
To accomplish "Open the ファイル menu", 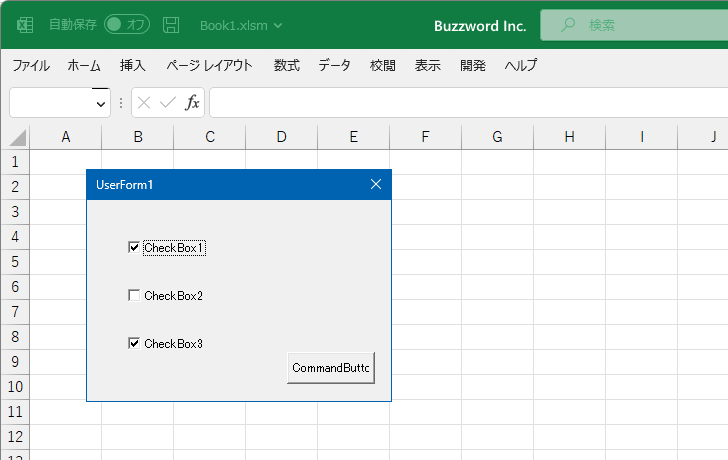I will (31, 65).
